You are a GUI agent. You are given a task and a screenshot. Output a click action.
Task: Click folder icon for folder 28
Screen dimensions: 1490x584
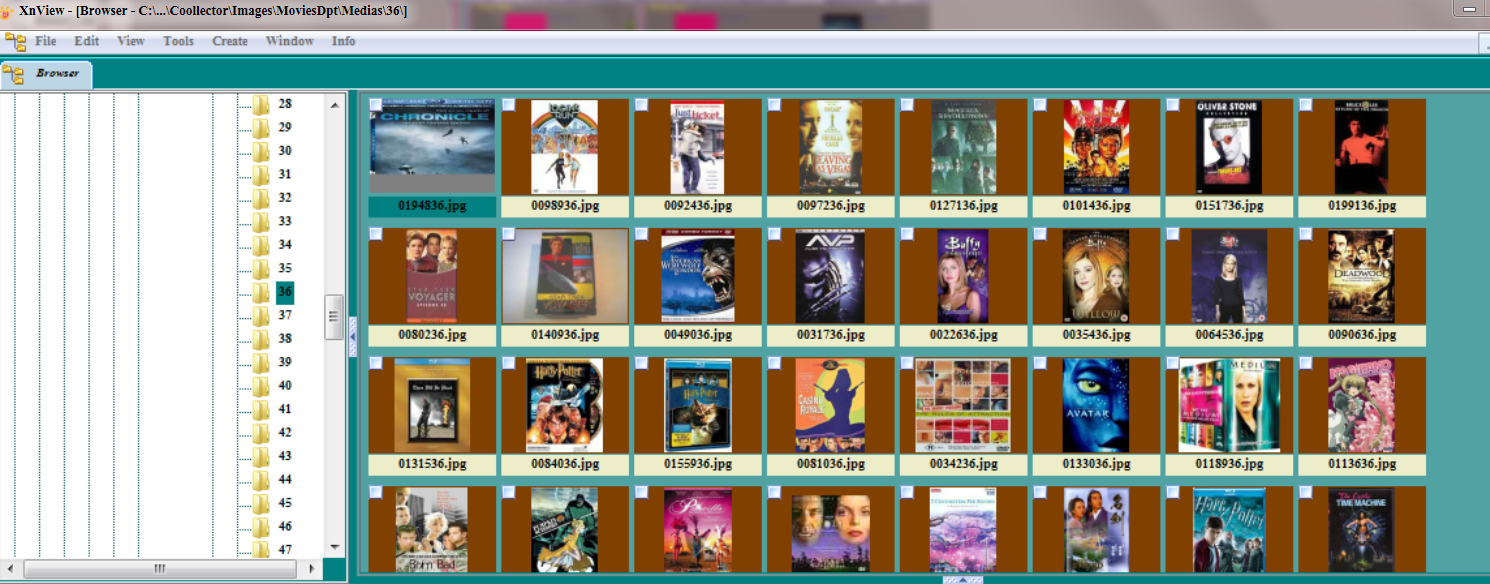tap(261, 104)
